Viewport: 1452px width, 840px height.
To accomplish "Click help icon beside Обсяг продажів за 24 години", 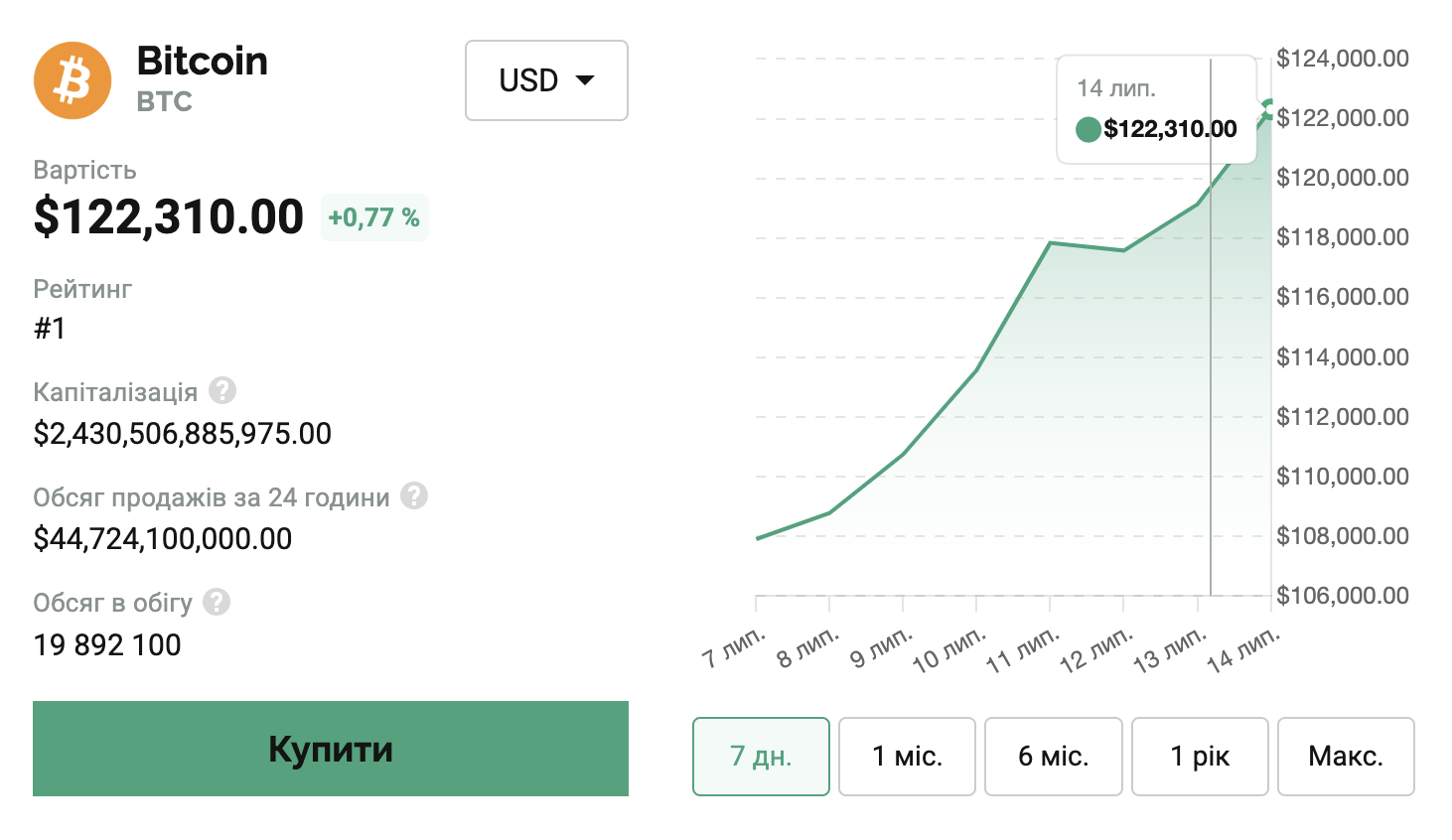I will [414, 495].
